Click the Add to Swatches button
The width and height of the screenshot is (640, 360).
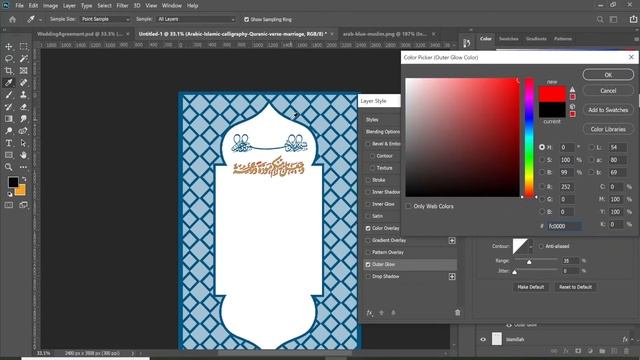tap(608, 110)
